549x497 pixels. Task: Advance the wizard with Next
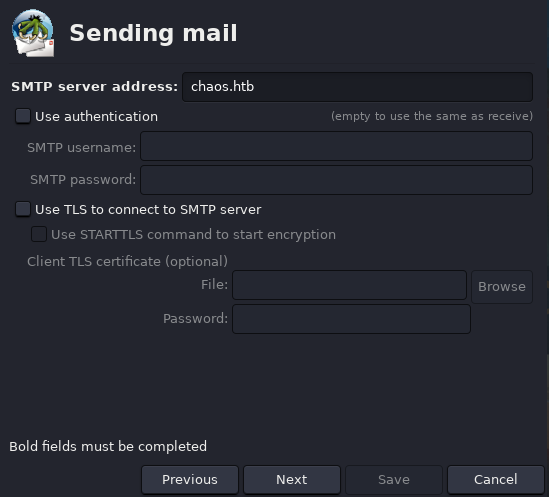[x=292, y=479]
